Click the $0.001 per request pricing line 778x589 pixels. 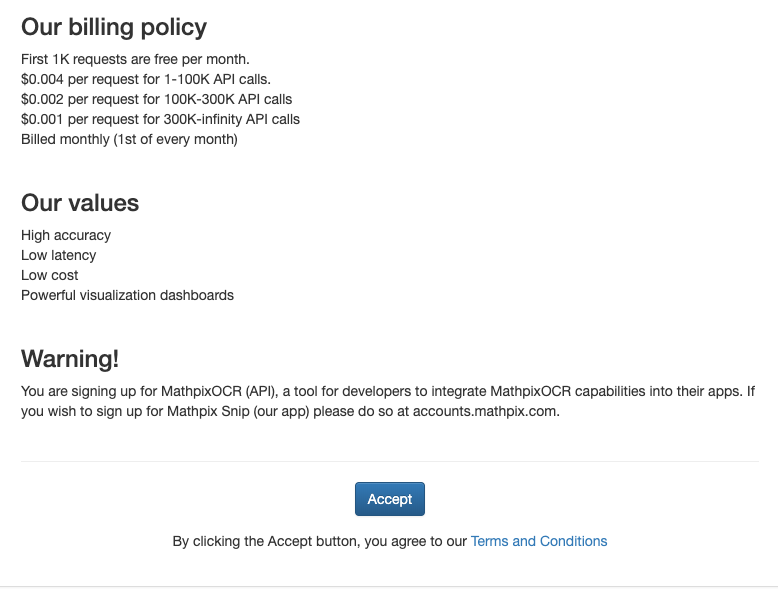[x=160, y=119]
